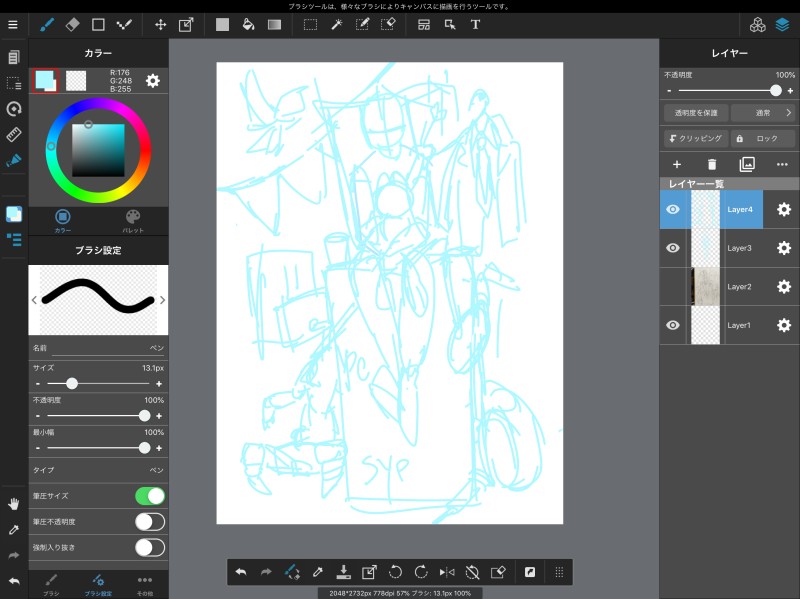Image resolution: width=800 pixels, height=599 pixels.
Task: Select the Text tool
Action: (x=475, y=24)
